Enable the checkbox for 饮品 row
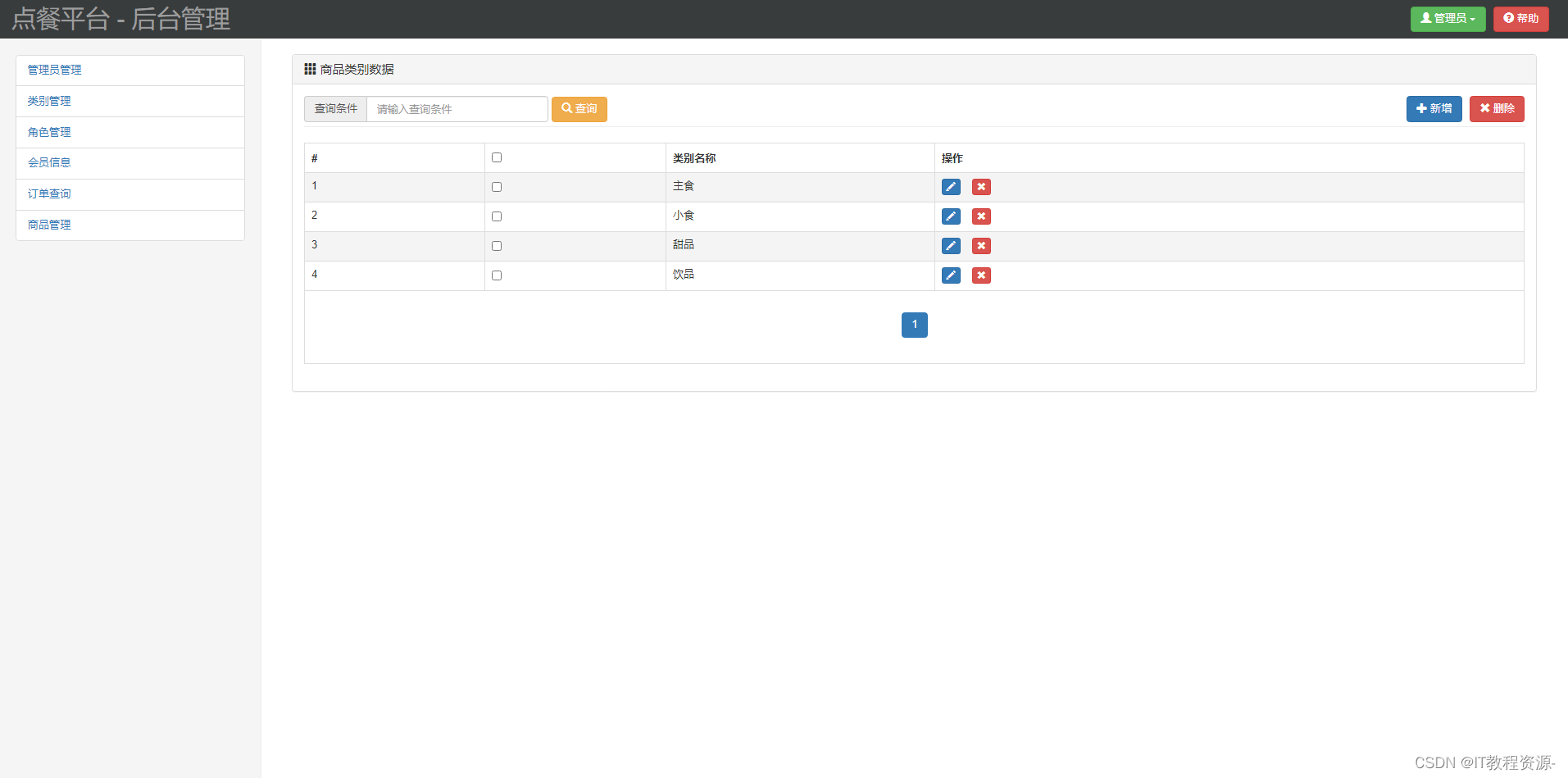Image resolution: width=1568 pixels, height=778 pixels. (x=497, y=275)
